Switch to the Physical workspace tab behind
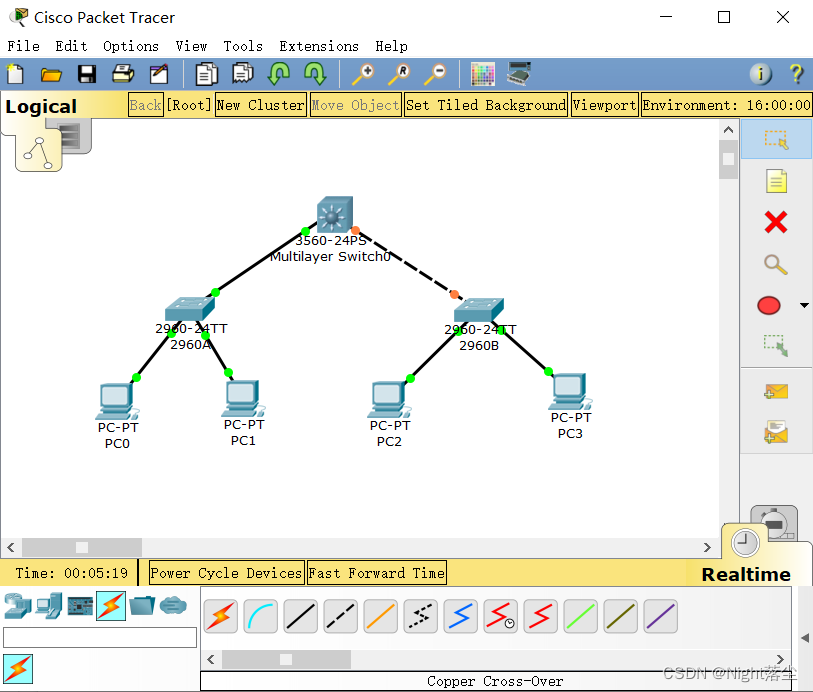The height and width of the screenshot is (692, 813). [75, 135]
